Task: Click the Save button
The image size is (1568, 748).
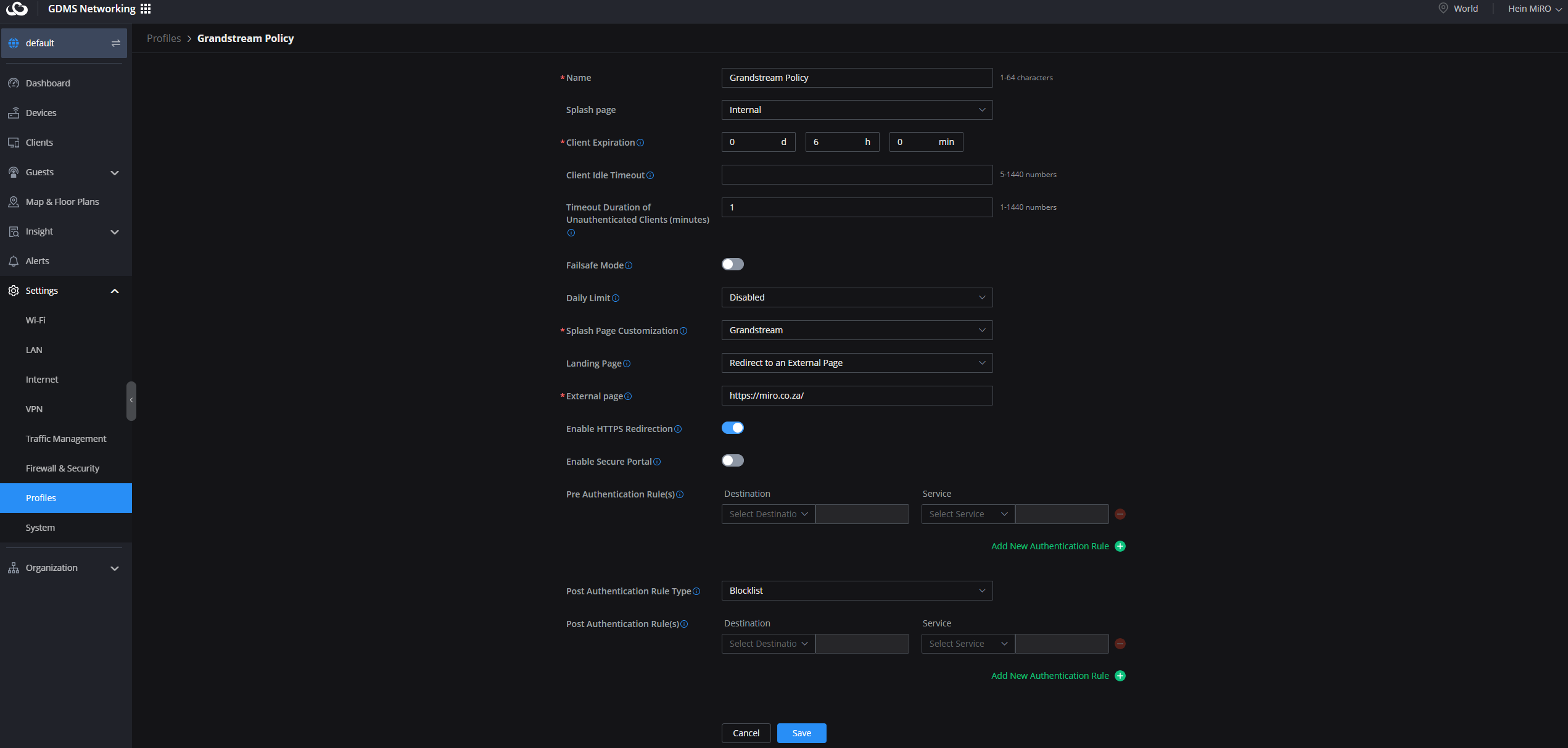Action: [801, 733]
